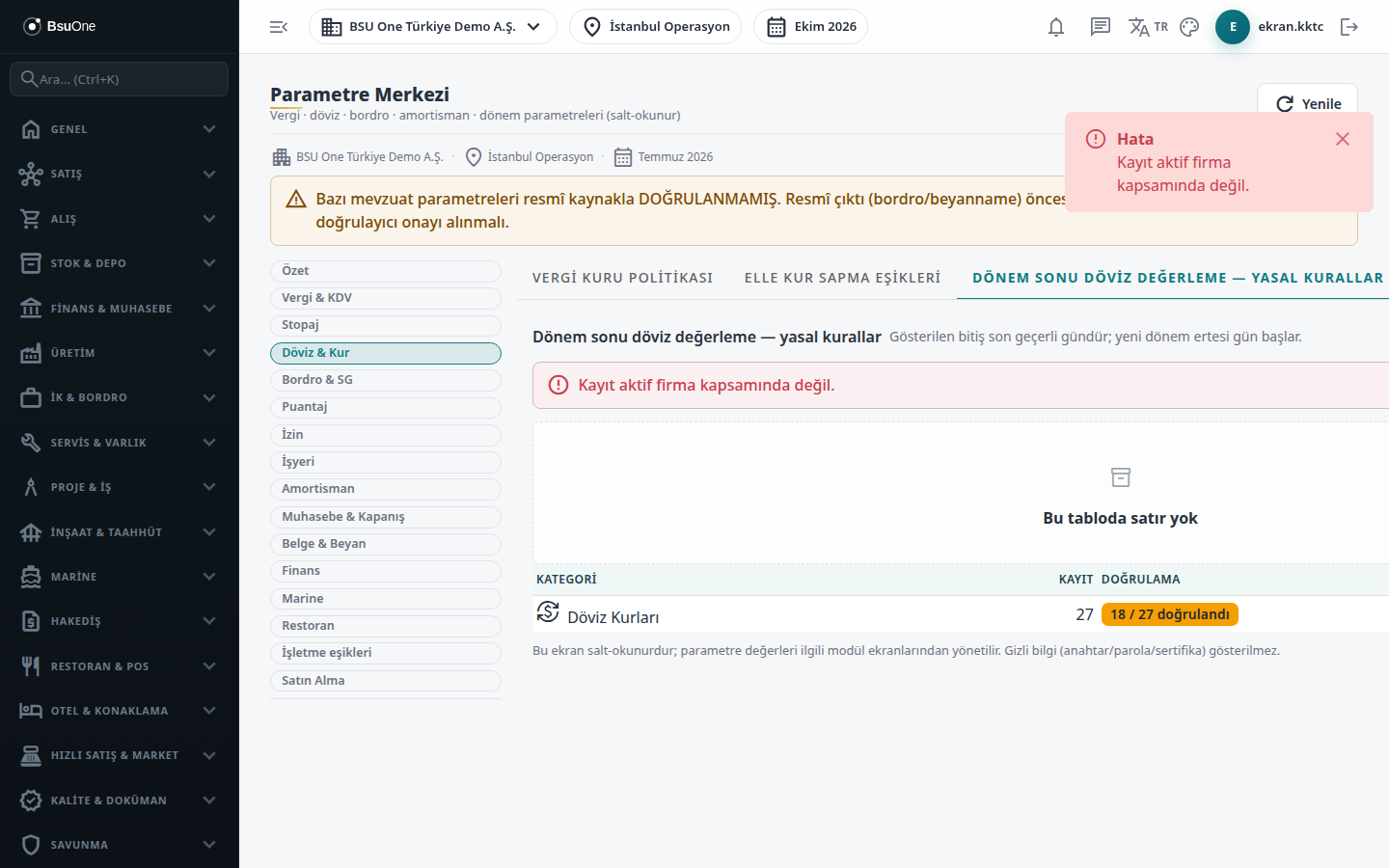Open user avatar E
The height and width of the screenshot is (868, 1389).
1233,27
